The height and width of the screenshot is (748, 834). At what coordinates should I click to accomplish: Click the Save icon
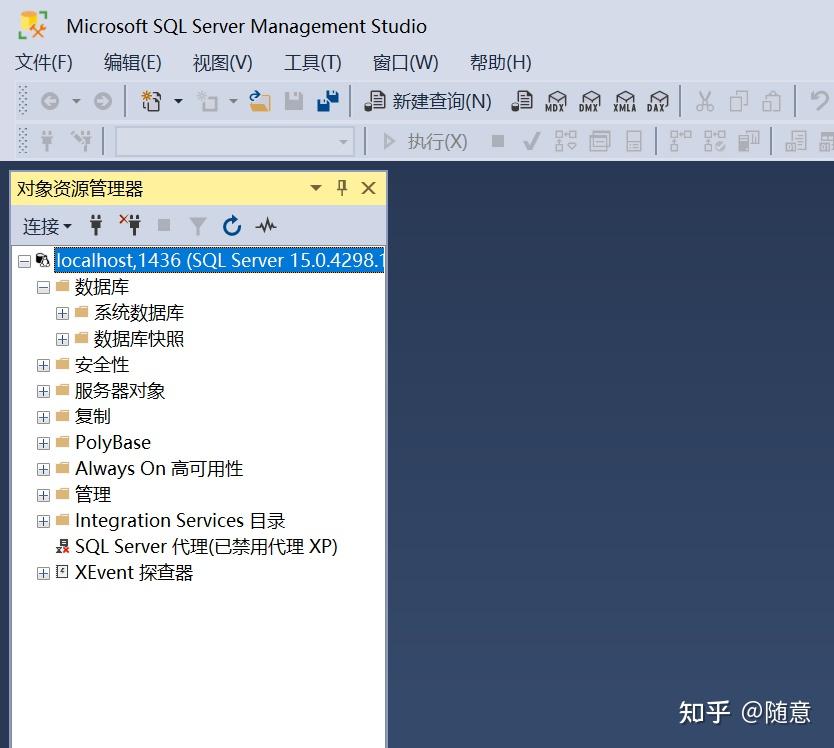coord(294,101)
